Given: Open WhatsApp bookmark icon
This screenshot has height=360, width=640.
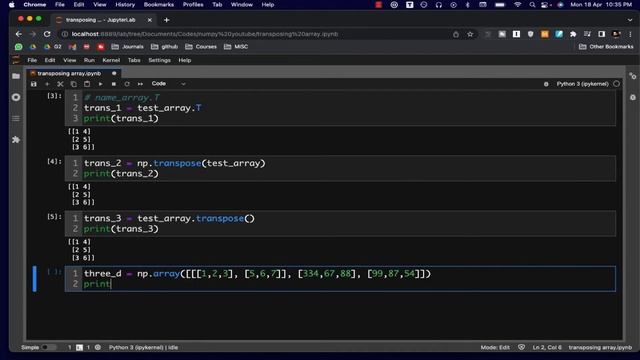Looking at the screenshot, I should click(18, 47).
